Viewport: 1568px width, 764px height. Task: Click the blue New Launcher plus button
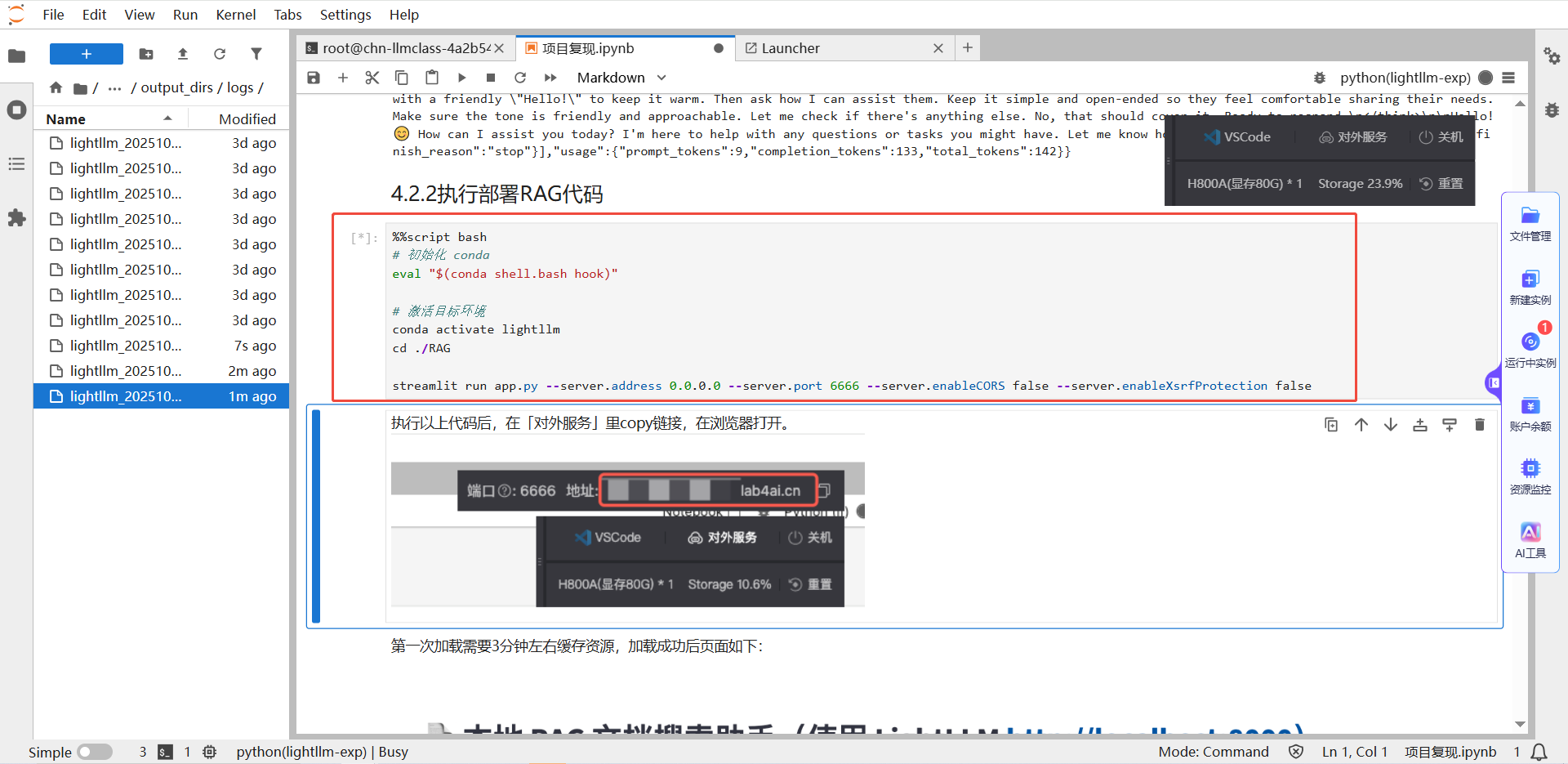(x=87, y=54)
